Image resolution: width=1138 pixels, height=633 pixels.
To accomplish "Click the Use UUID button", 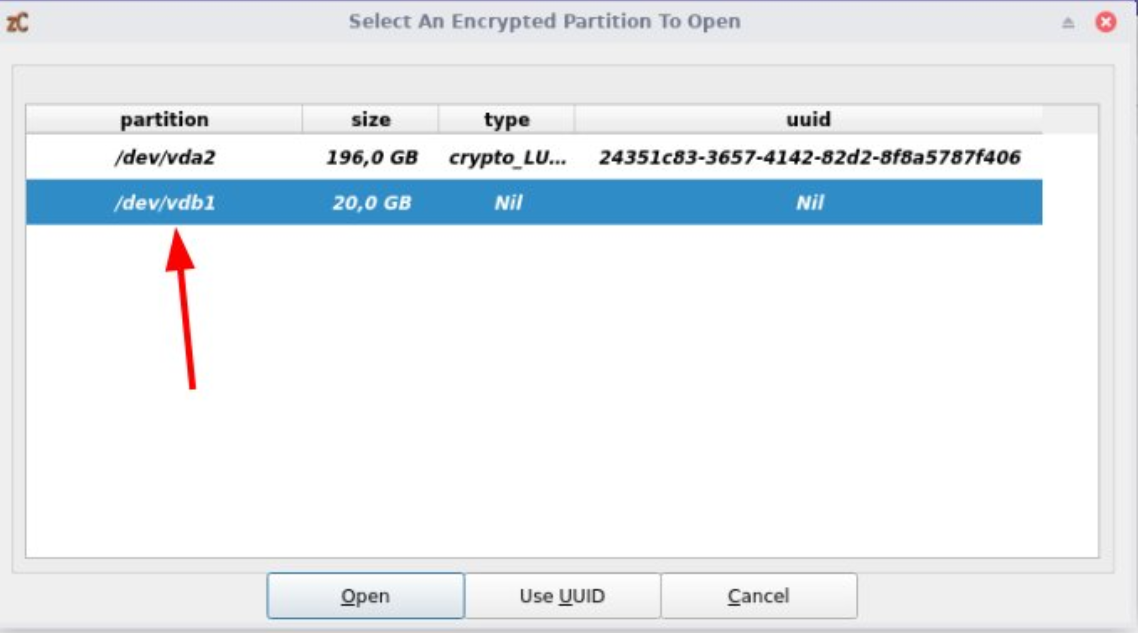I will click(x=562, y=596).
